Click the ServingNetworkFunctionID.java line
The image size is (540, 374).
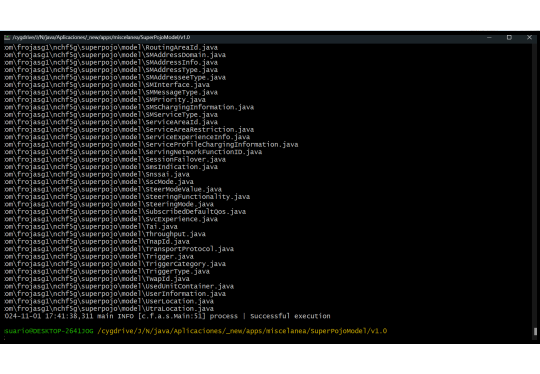click(x=133, y=152)
